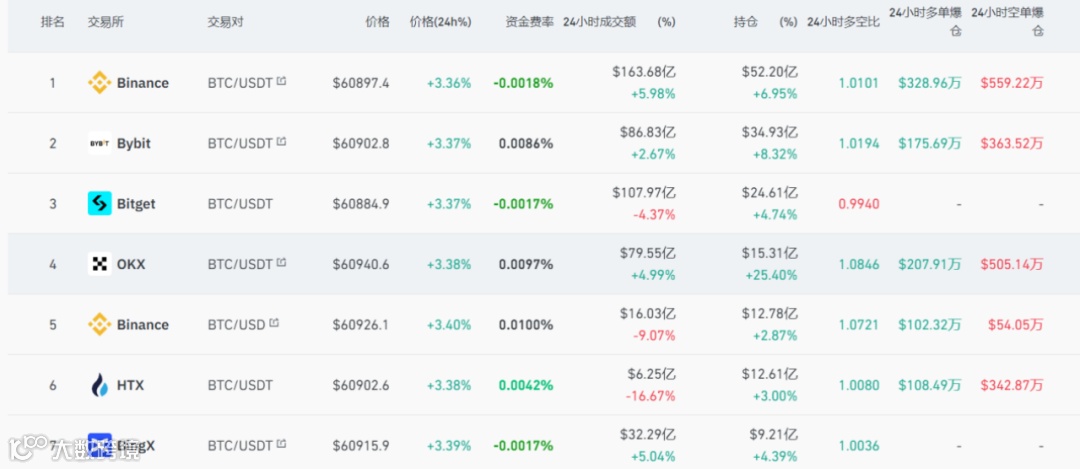1080x469 pixels.
Task: Open the Bybit exchange name link
Action: pos(134,143)
